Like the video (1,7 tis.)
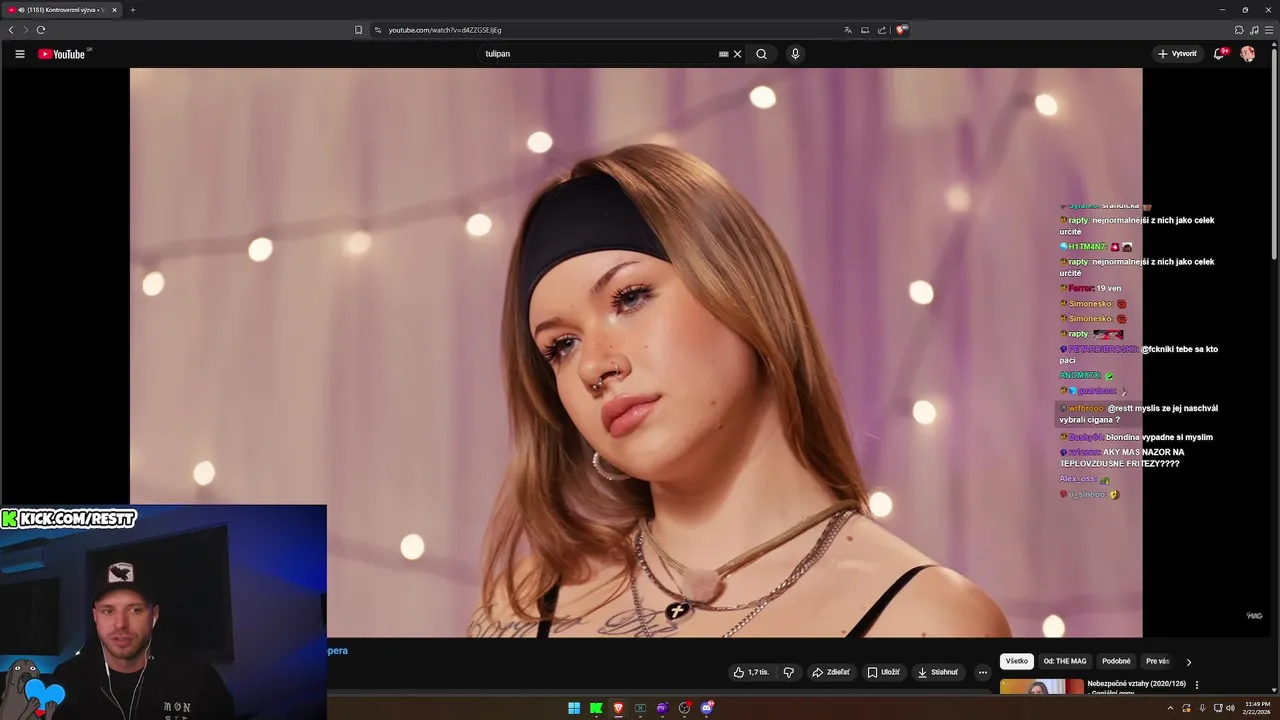This screenshot has height=720, width=1280. point(751,672)
